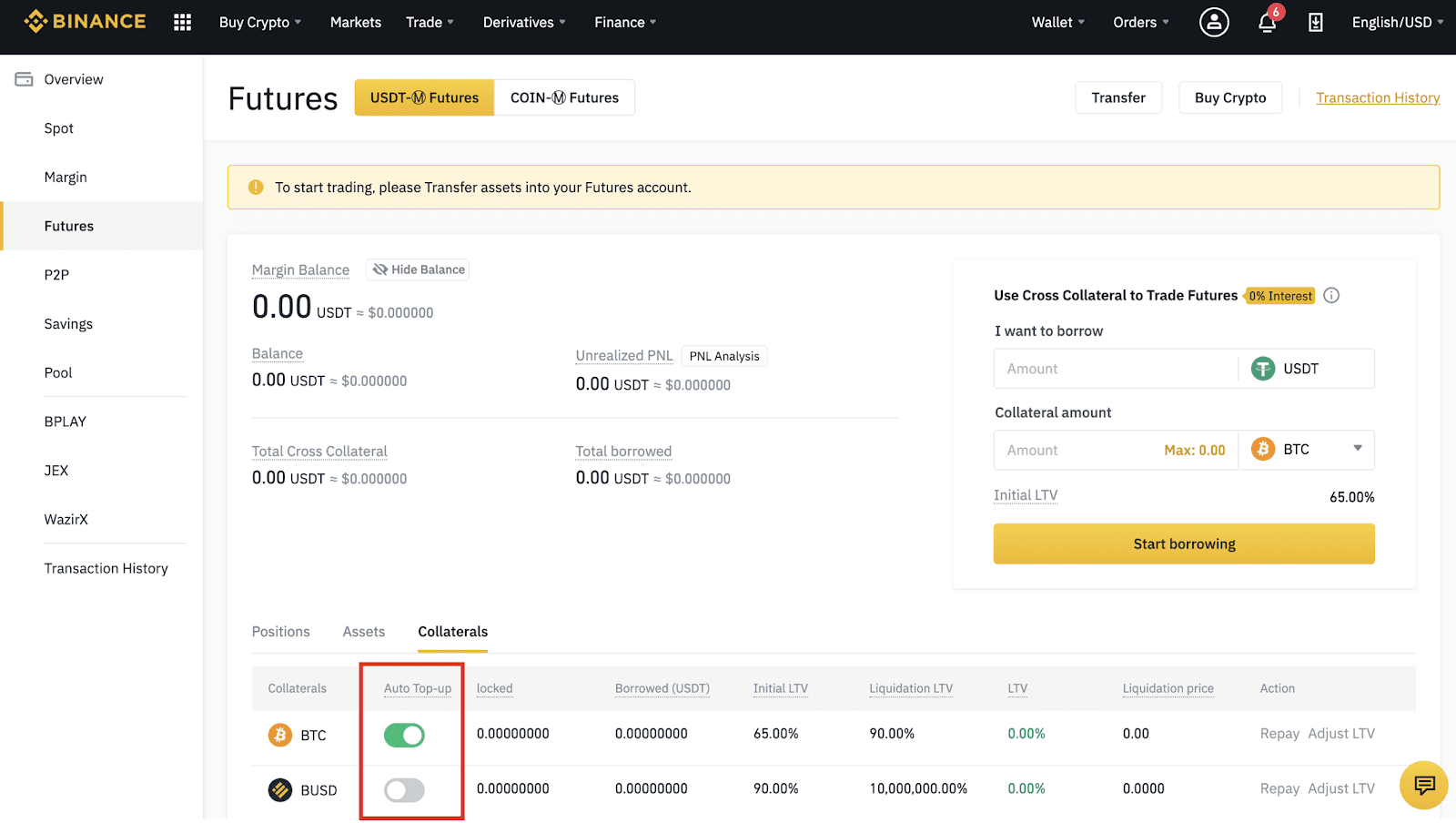Turn off BTC Auto Top-up switch
Image resolution: width=1456 pixels, height=823 pixels.
click(x=404, y=735)
